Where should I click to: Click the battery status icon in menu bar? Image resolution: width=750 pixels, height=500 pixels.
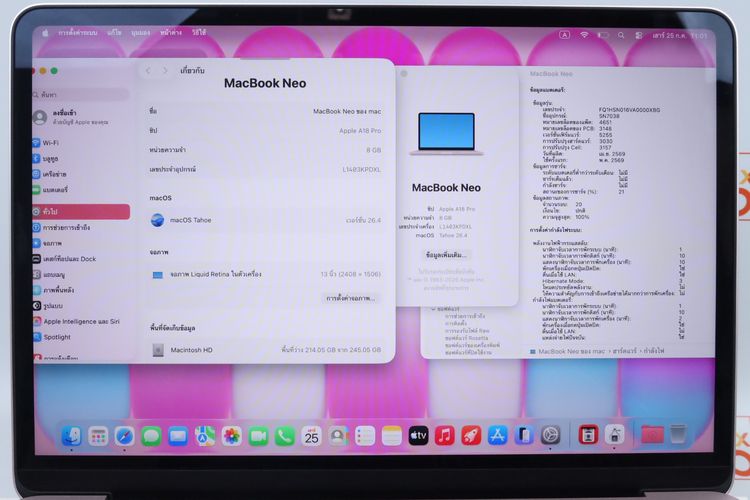click(x=603, y=35)
